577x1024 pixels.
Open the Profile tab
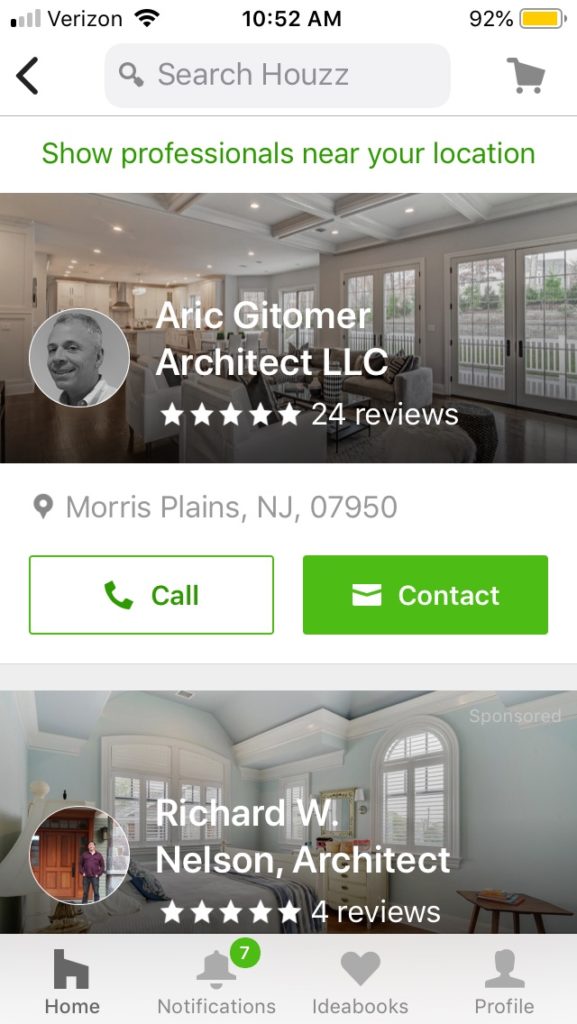coord(504,982)
